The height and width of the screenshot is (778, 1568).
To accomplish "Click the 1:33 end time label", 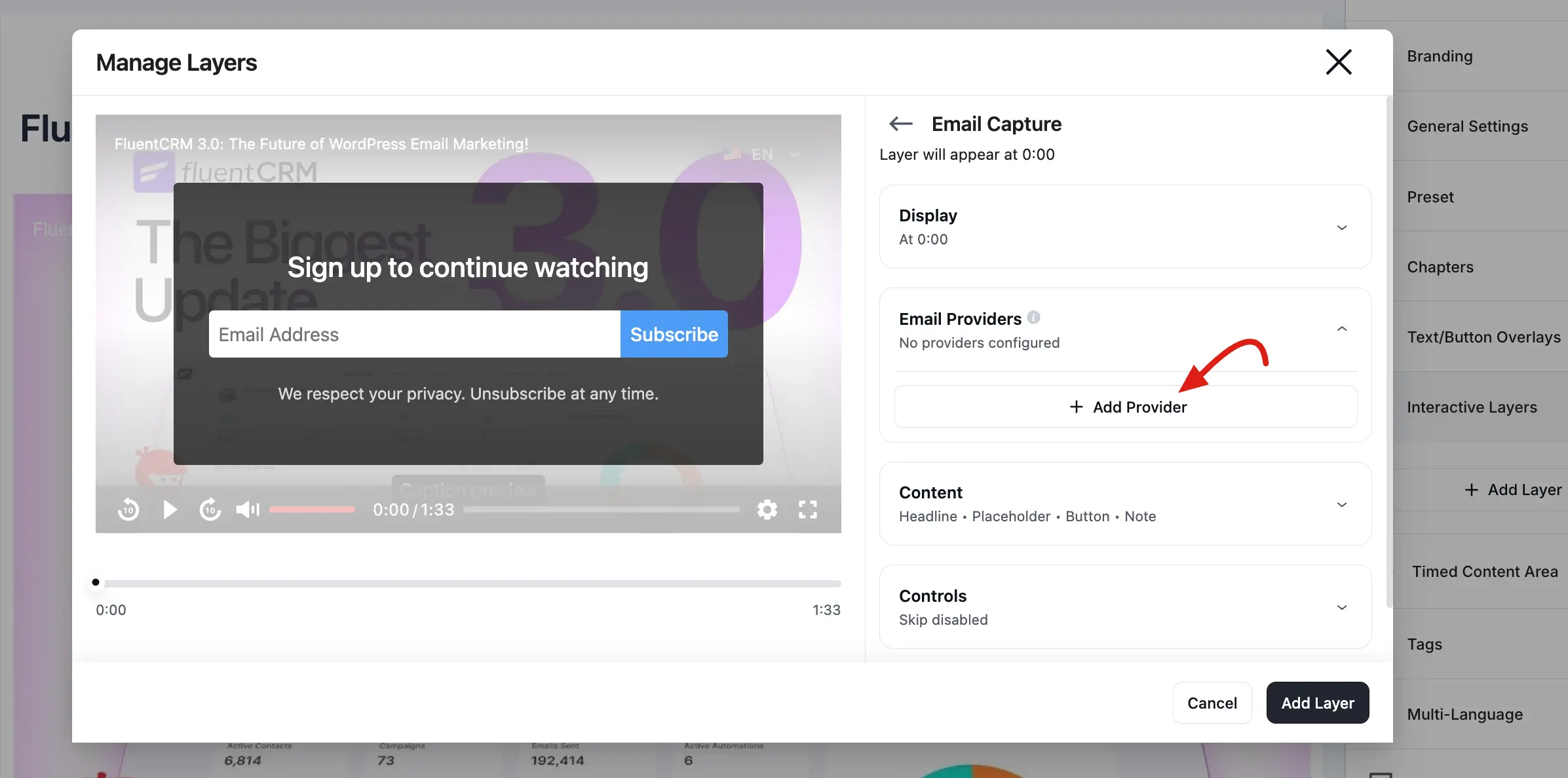I will [826, 610].
